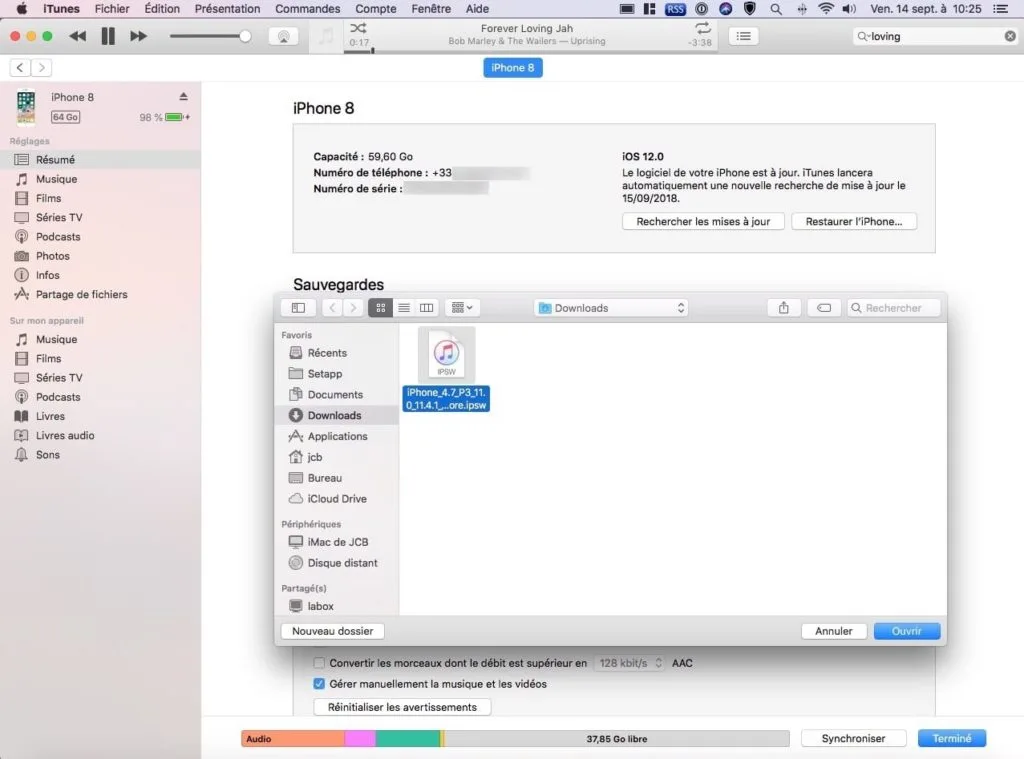Skip to previous track
This screenshot has height=759, width=1024.
tap(77, 36)
